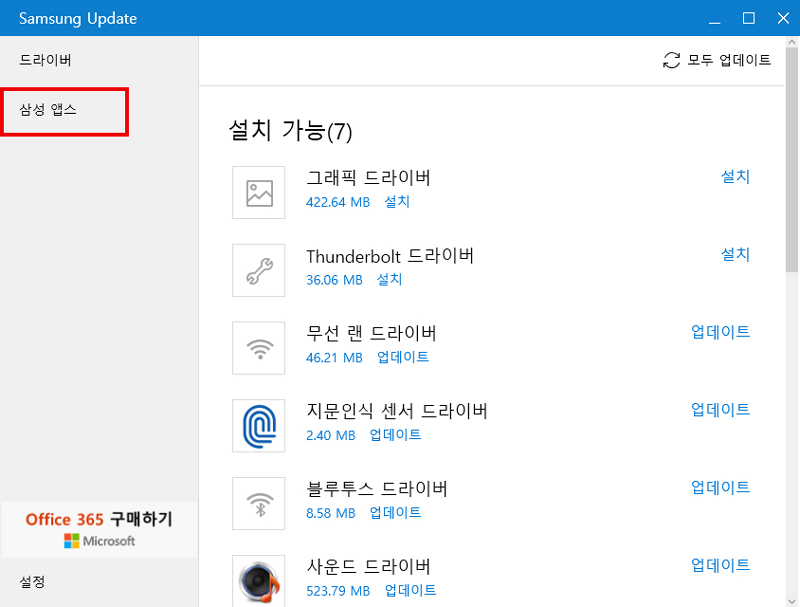The width and height of the screenshot is (800, 607).
Task: Click the 무선 랜 드라이버 title text
Action: [371, 334]
